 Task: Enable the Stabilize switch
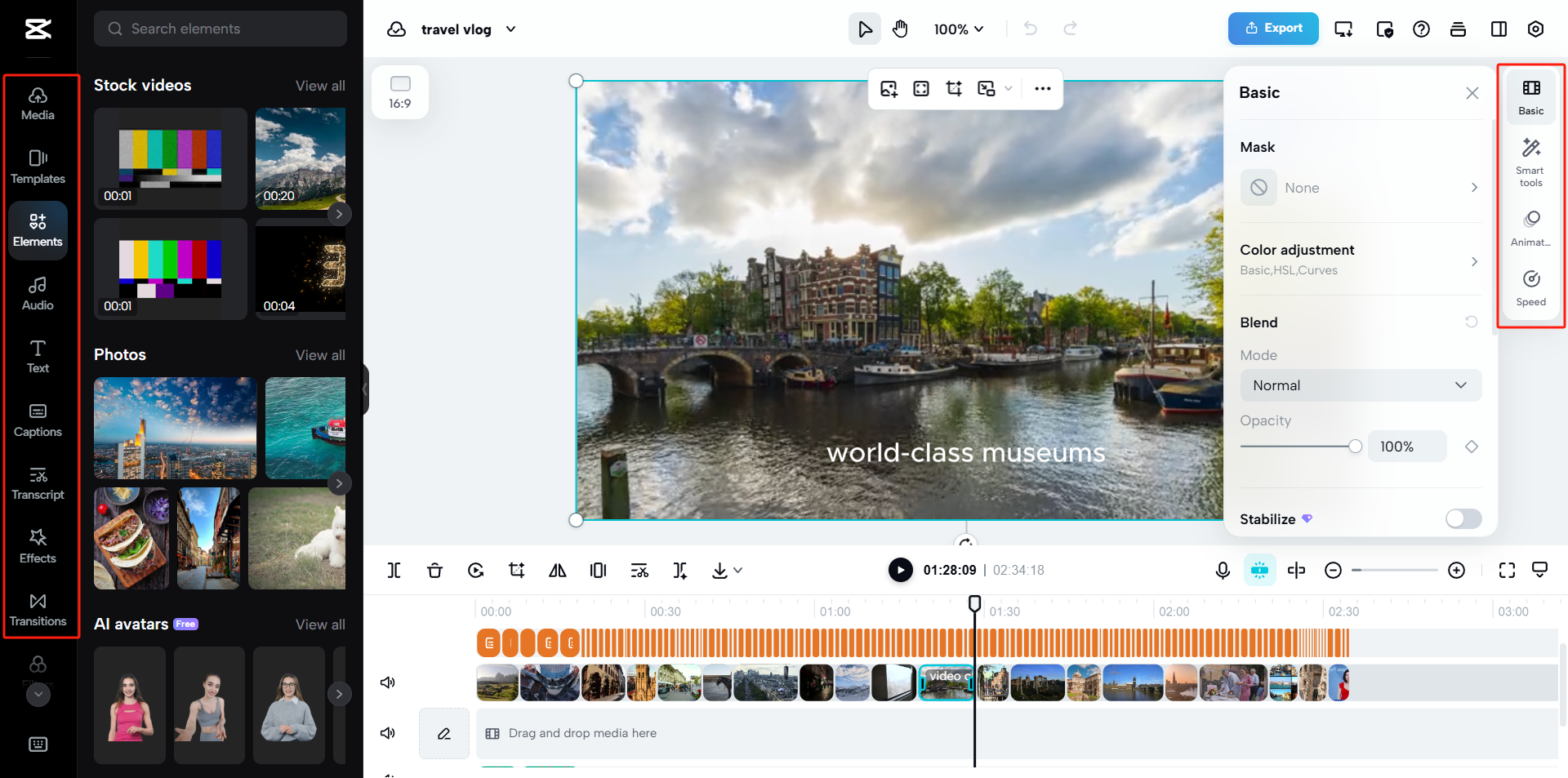(x=1463, y=518)
